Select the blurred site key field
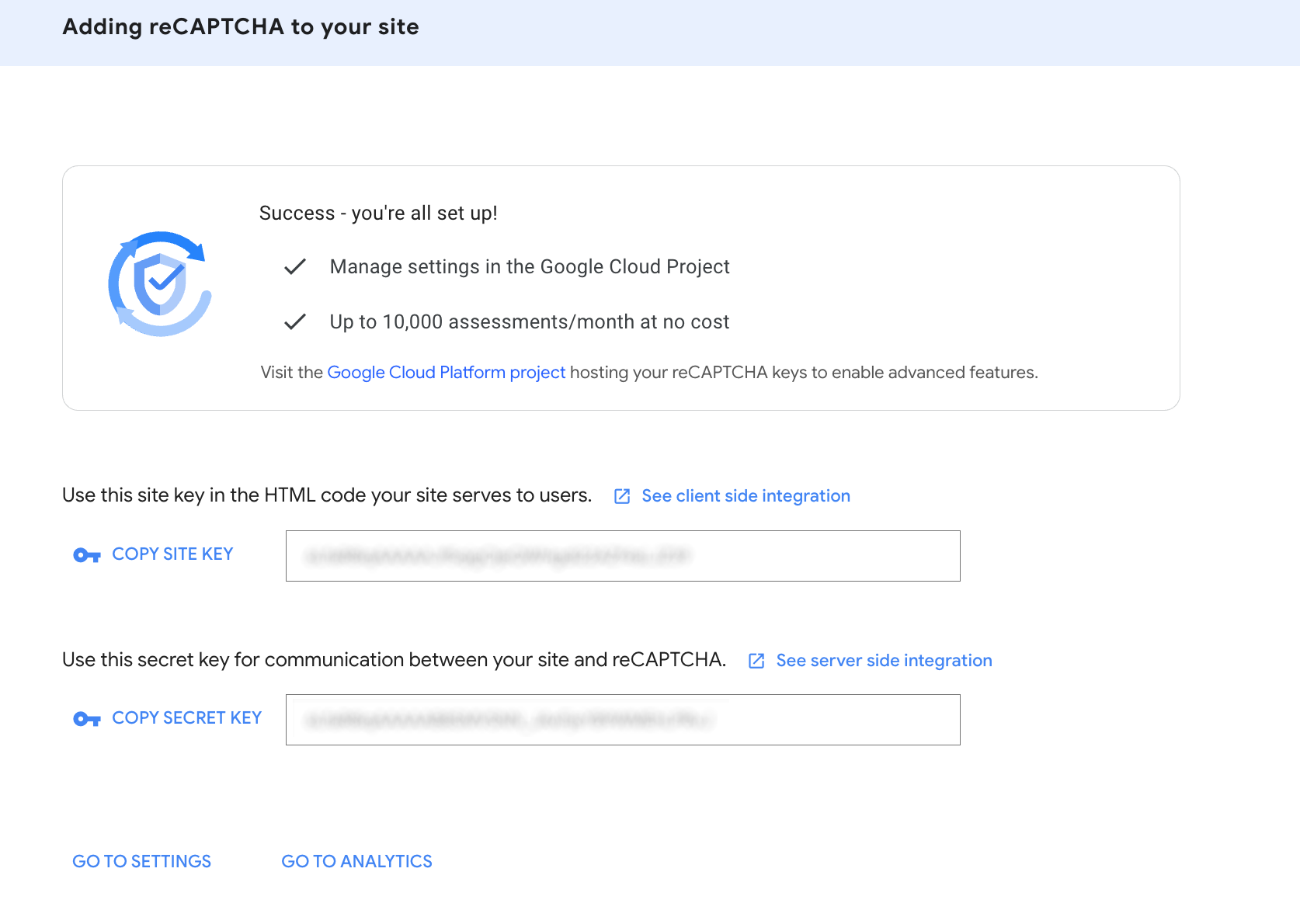1300x924 pixels. 623,556
